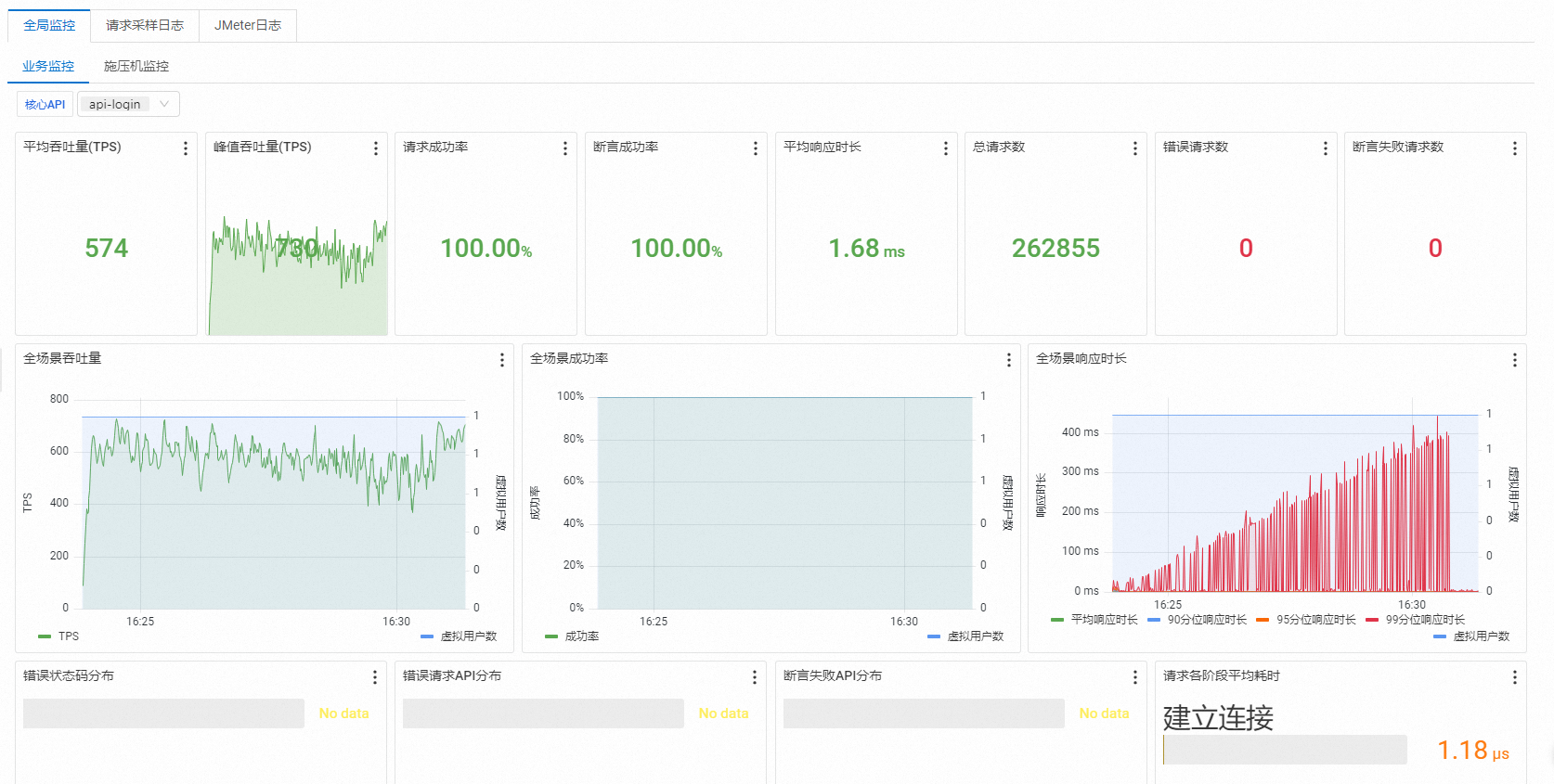Open the 全场景响应时长 chart's three-dot menu
This screenshot has width=1554, height=784.
pyautogui.click(x=1515, y=360)
